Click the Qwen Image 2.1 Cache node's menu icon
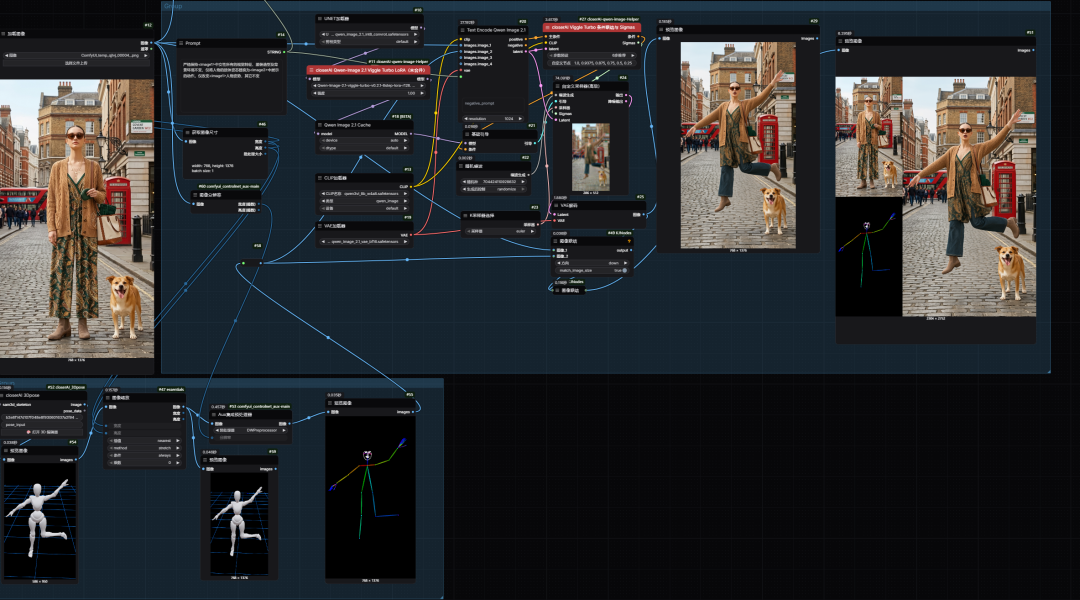The height and width of the screenshot is (600, 1080). [x=320, y=125]
